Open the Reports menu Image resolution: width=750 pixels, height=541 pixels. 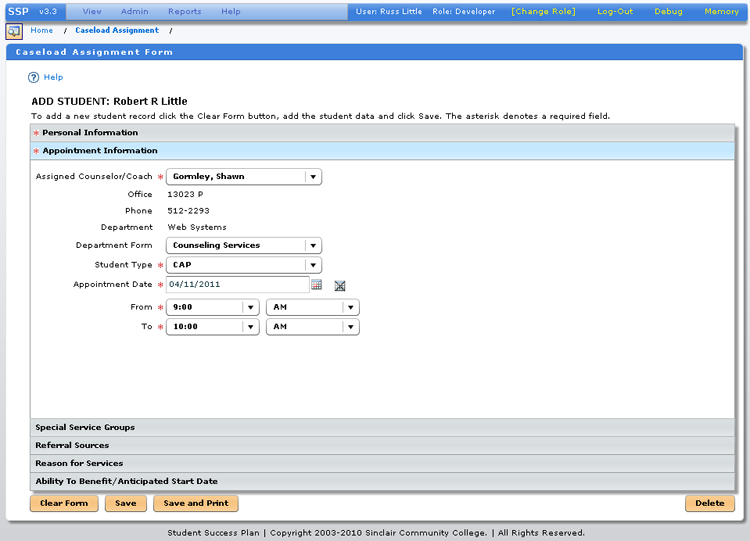(x=184, y=12)
